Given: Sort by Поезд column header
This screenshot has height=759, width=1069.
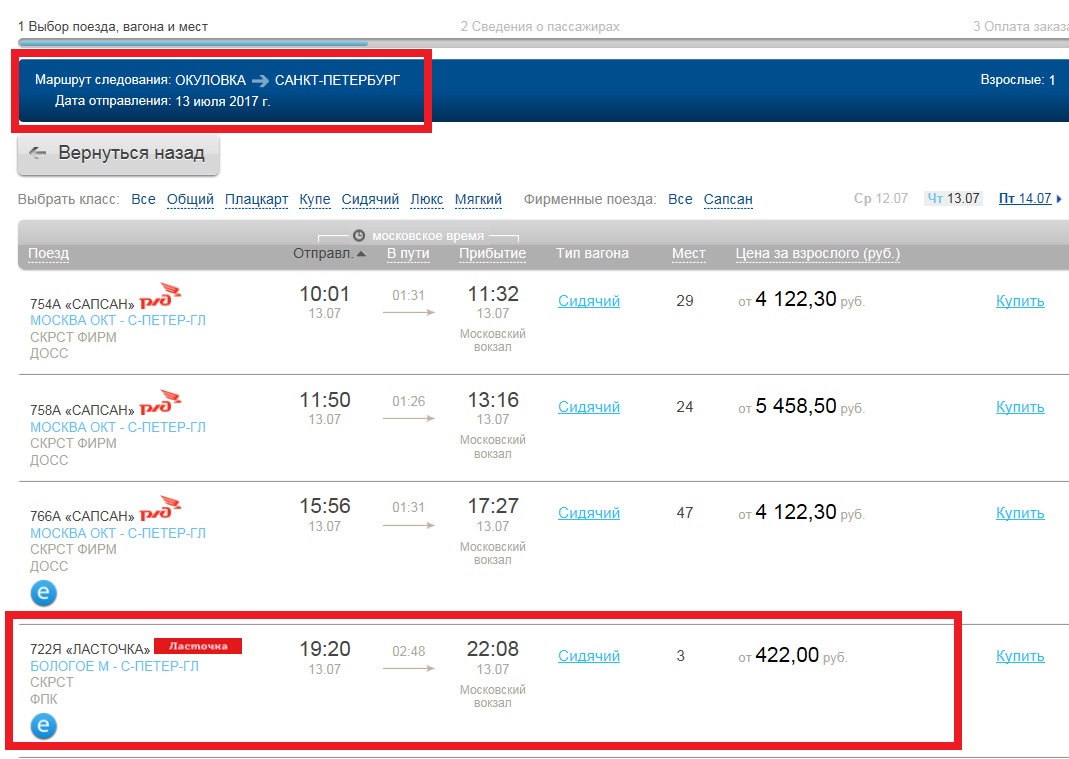Looking at the screenshot, I should [48, 254].
